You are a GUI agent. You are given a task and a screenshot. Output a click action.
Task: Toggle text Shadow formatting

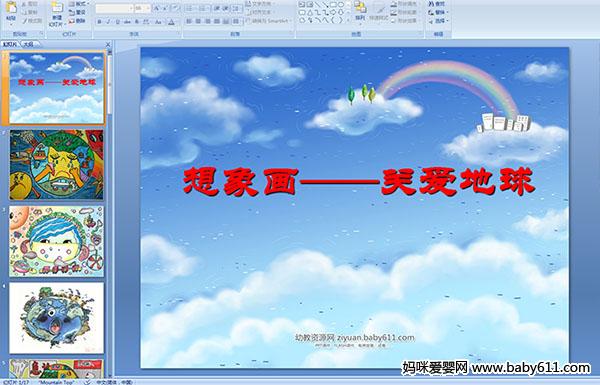tap(137, 22)
